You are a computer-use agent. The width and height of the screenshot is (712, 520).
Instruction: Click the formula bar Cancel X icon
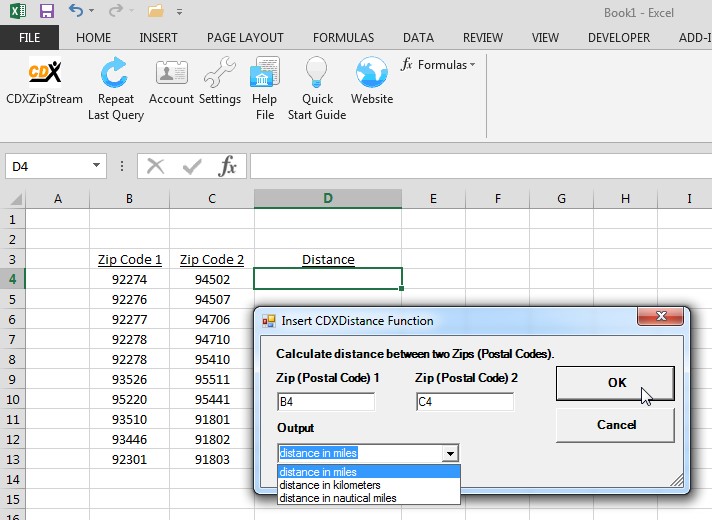pos(155,166)
